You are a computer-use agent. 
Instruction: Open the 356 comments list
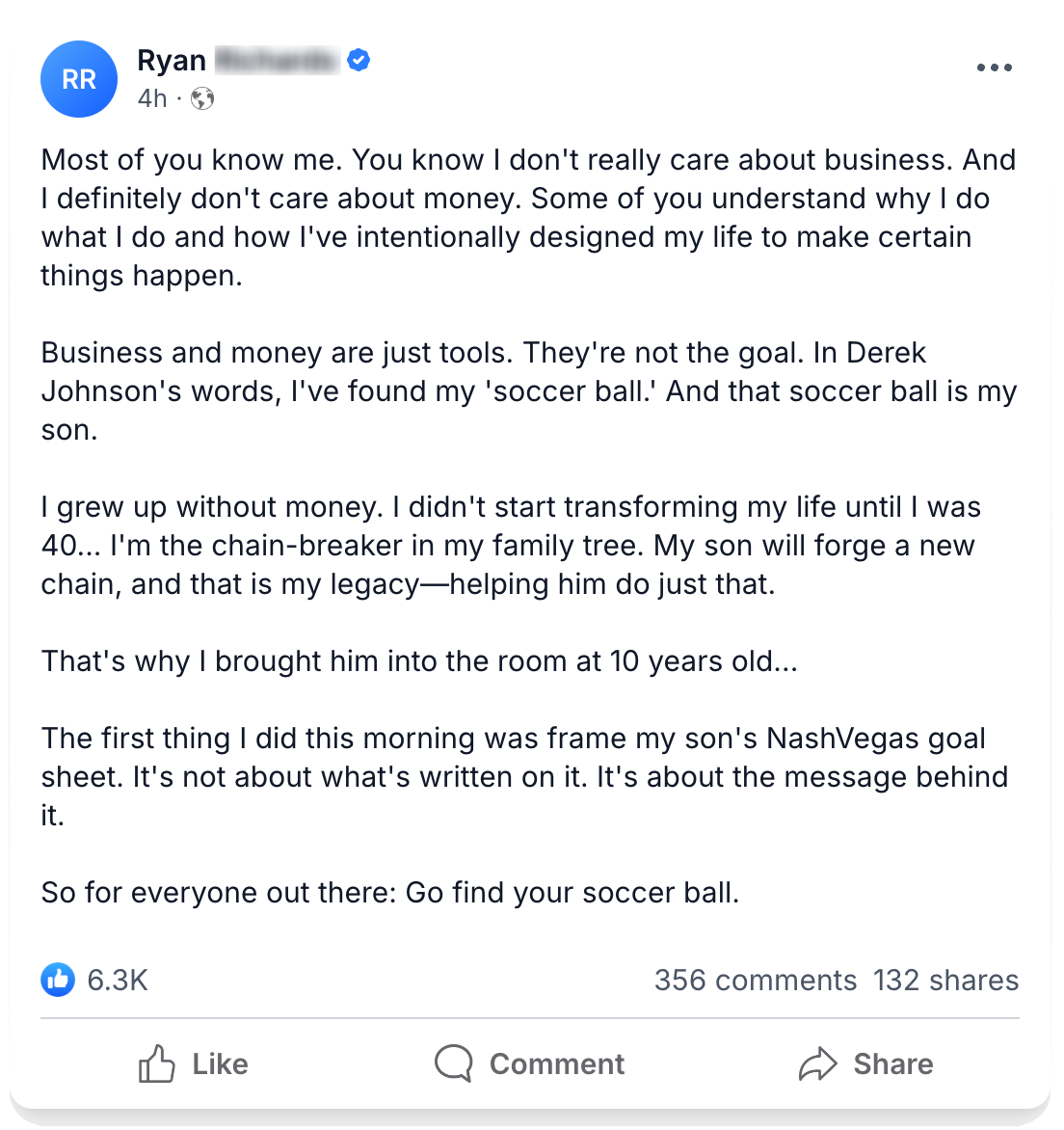[x=755, y=980]
